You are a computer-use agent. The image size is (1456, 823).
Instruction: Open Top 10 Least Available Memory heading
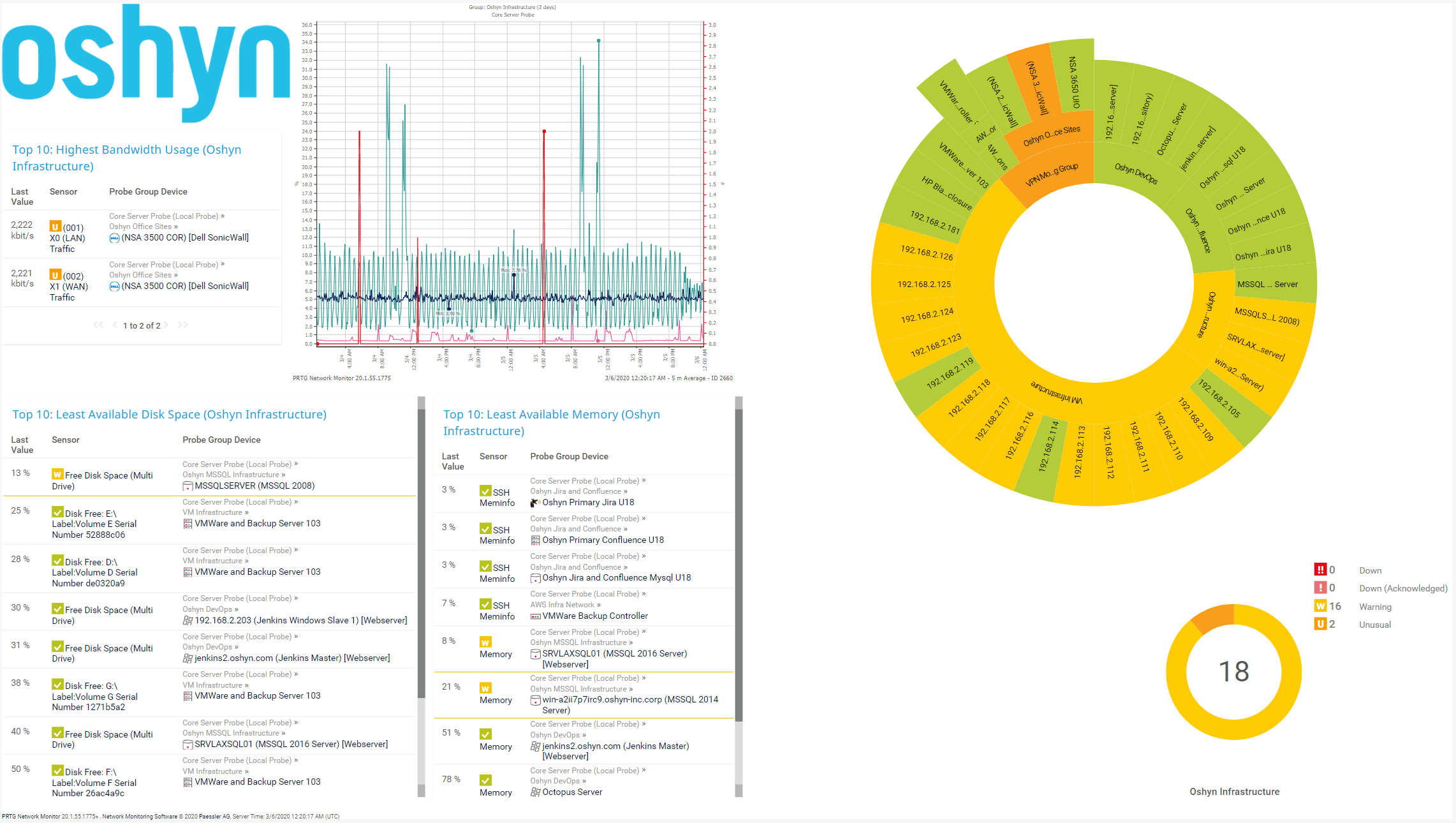click(x=552, y=423)
